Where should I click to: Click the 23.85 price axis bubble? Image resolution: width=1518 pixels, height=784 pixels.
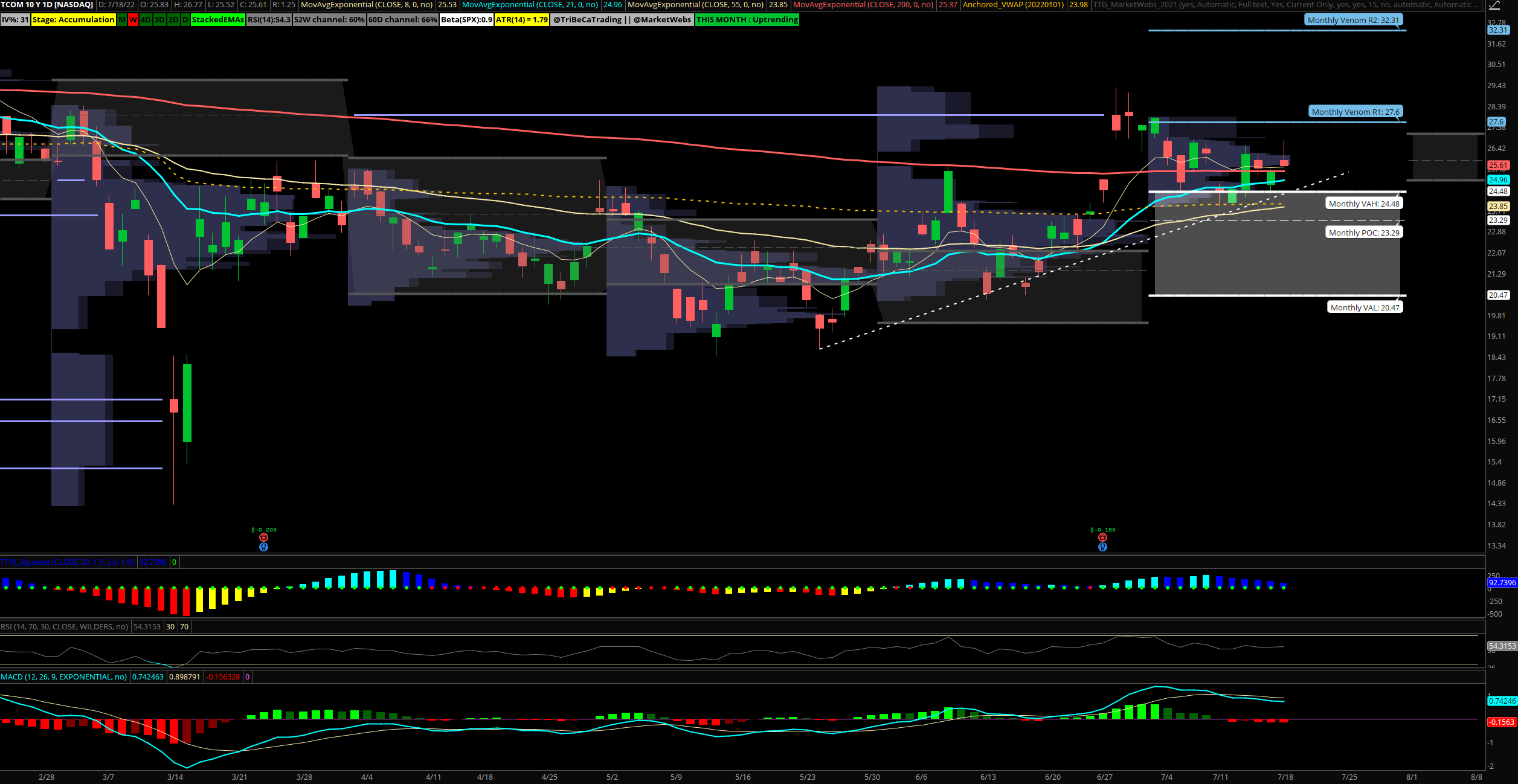[x=1498, y=206]
